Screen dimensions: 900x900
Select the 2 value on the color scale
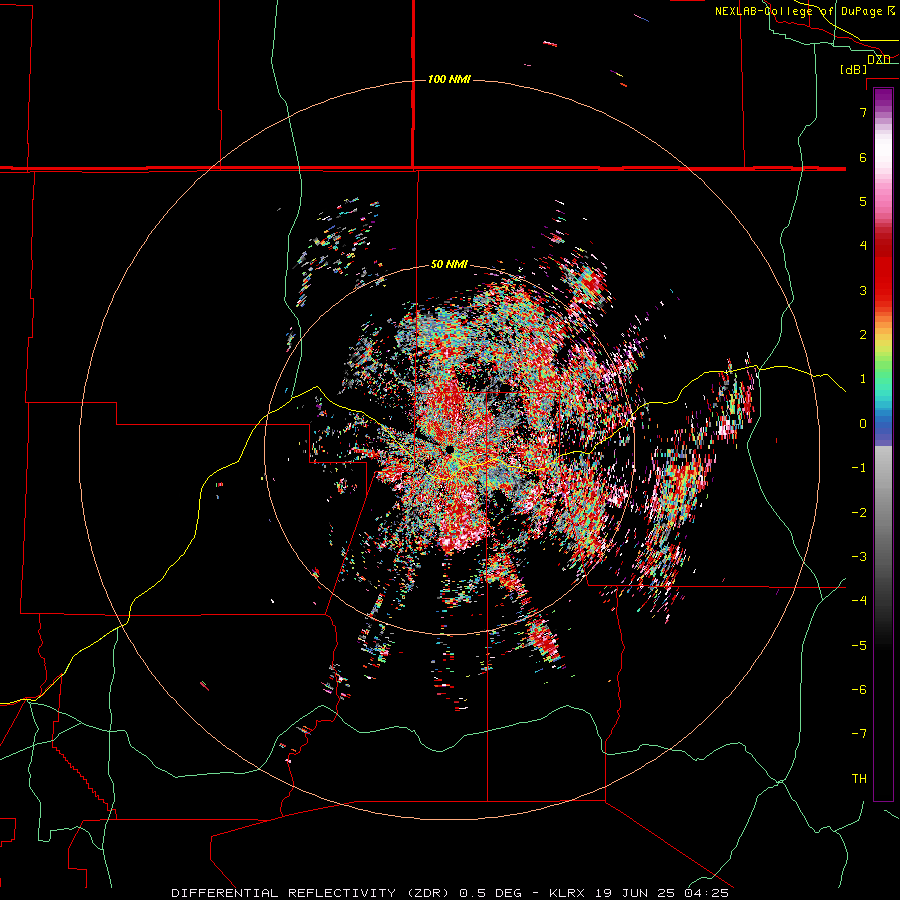pos(863,335)
